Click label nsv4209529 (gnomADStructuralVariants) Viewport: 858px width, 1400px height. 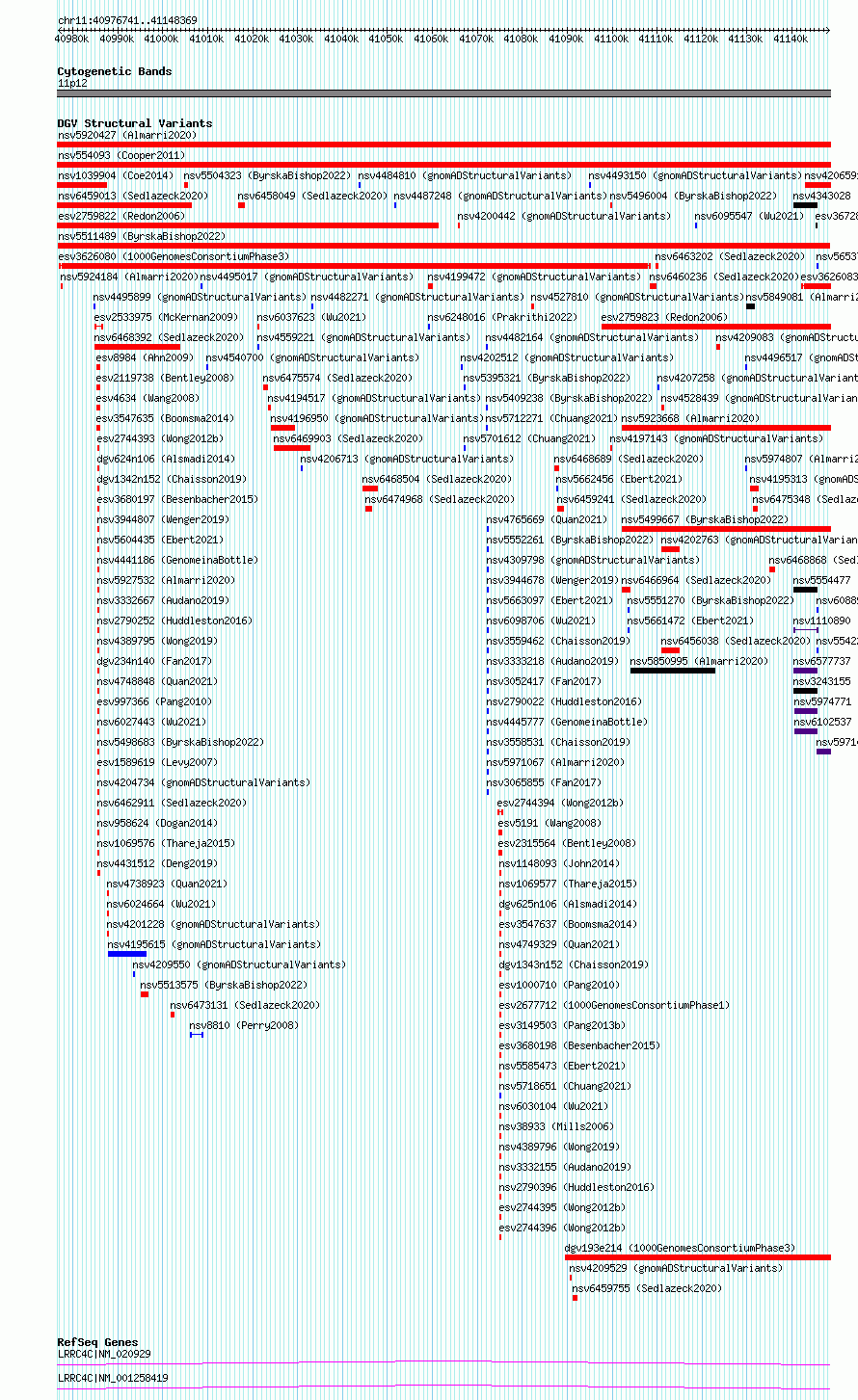coord(676,1268)
